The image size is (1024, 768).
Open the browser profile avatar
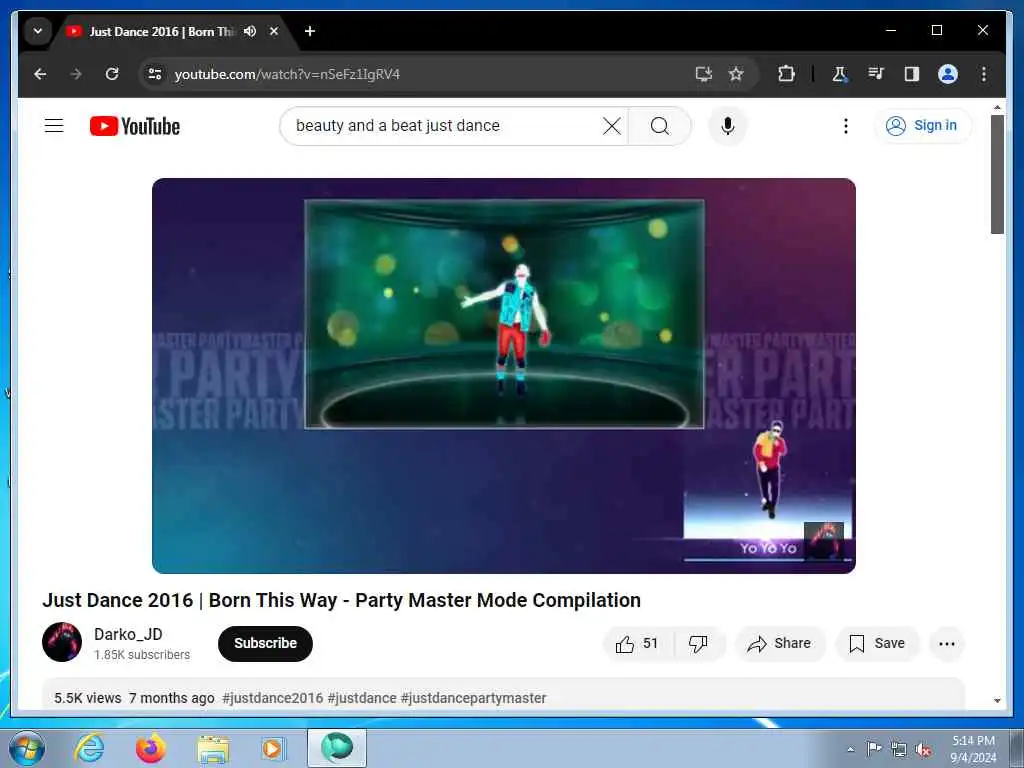pos(948,74)
